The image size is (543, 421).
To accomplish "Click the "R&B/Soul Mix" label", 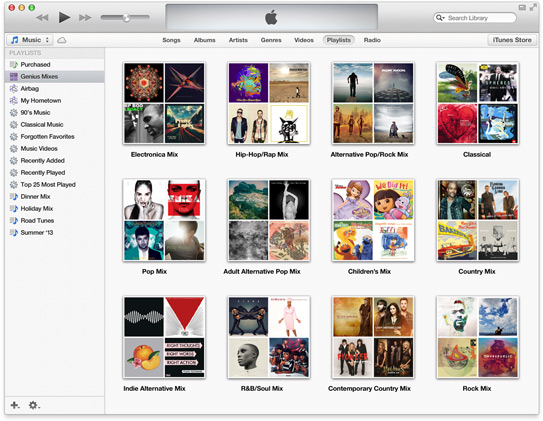I will (x=262, y=388).
